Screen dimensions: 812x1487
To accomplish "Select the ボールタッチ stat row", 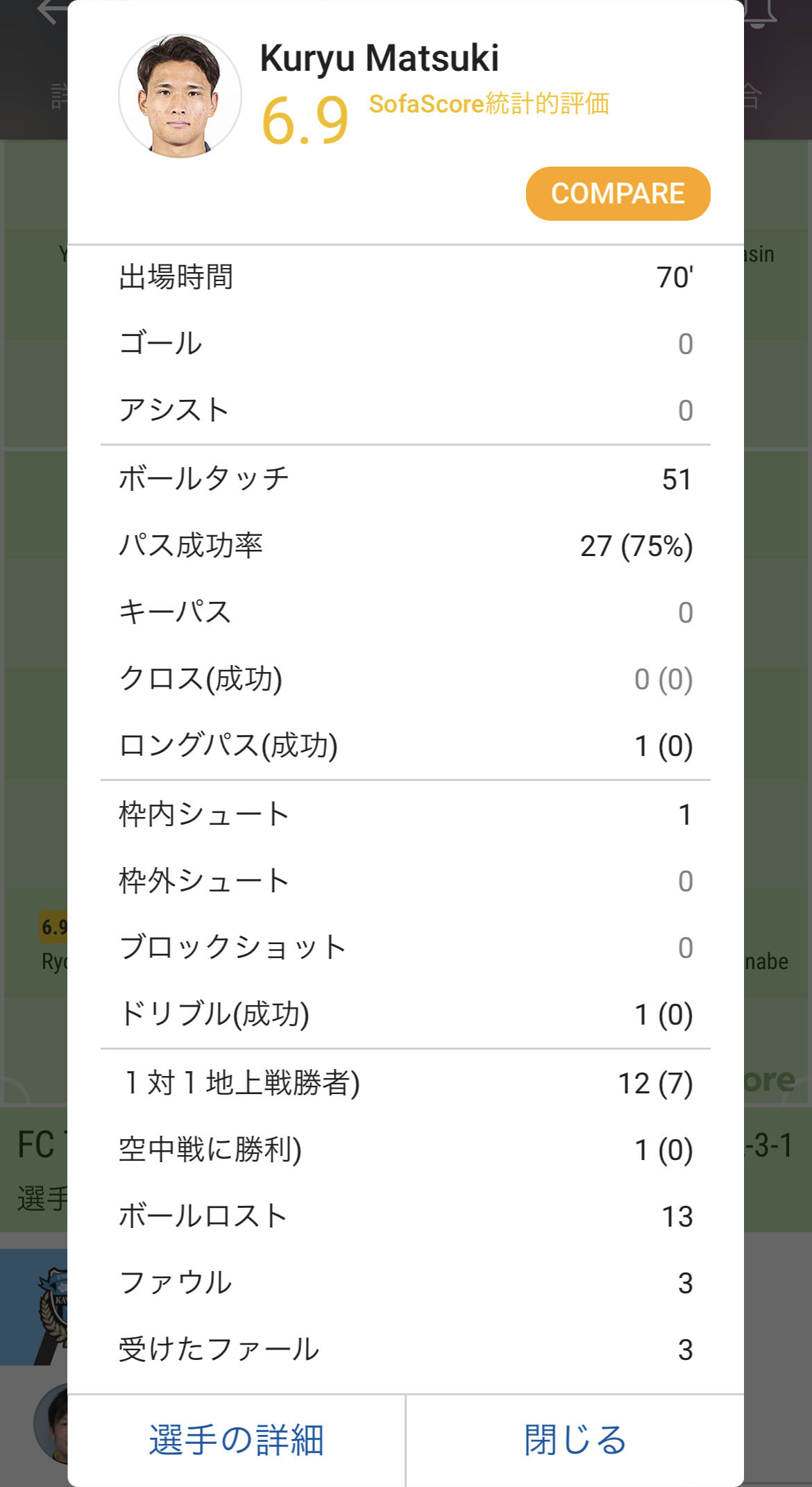I will point(405,479).
